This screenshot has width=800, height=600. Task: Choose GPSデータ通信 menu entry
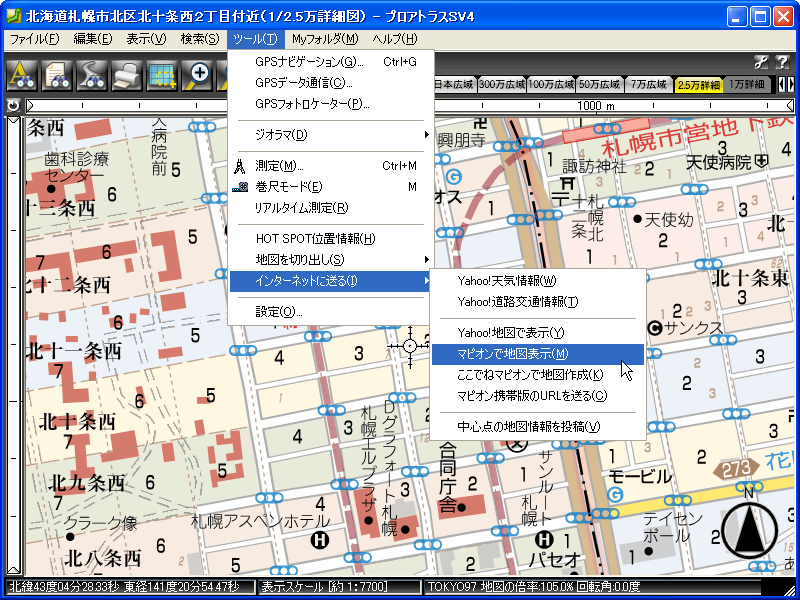pyautogui.click(x=329, y=83)
